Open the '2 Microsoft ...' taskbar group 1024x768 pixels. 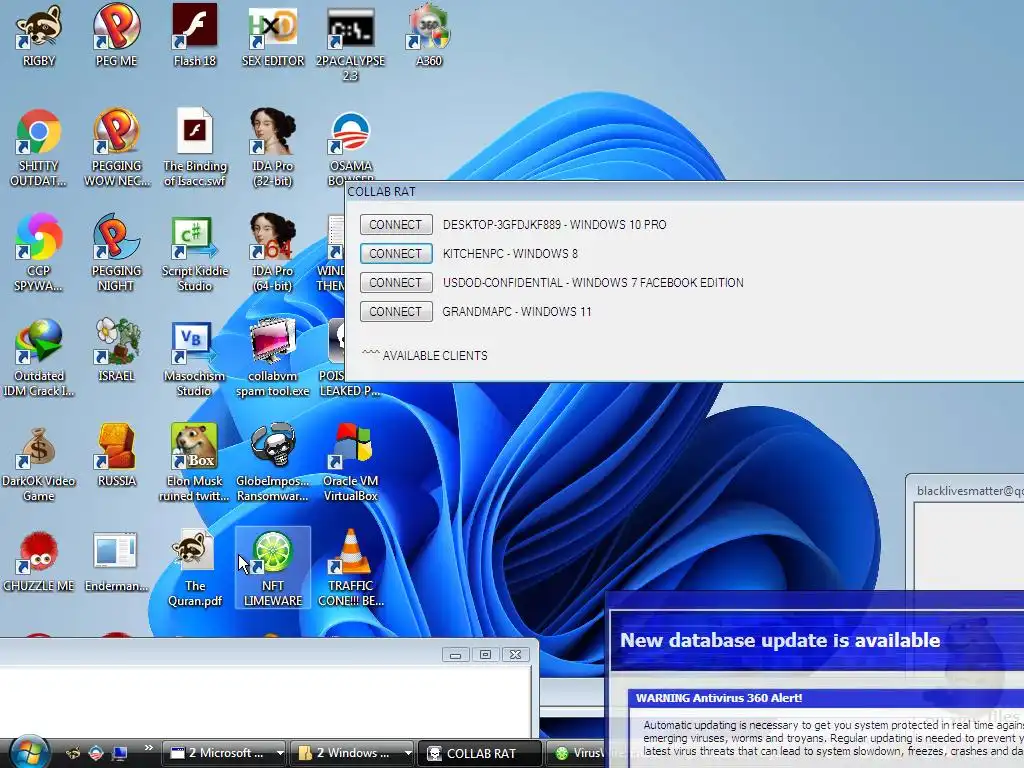(226, 753)
